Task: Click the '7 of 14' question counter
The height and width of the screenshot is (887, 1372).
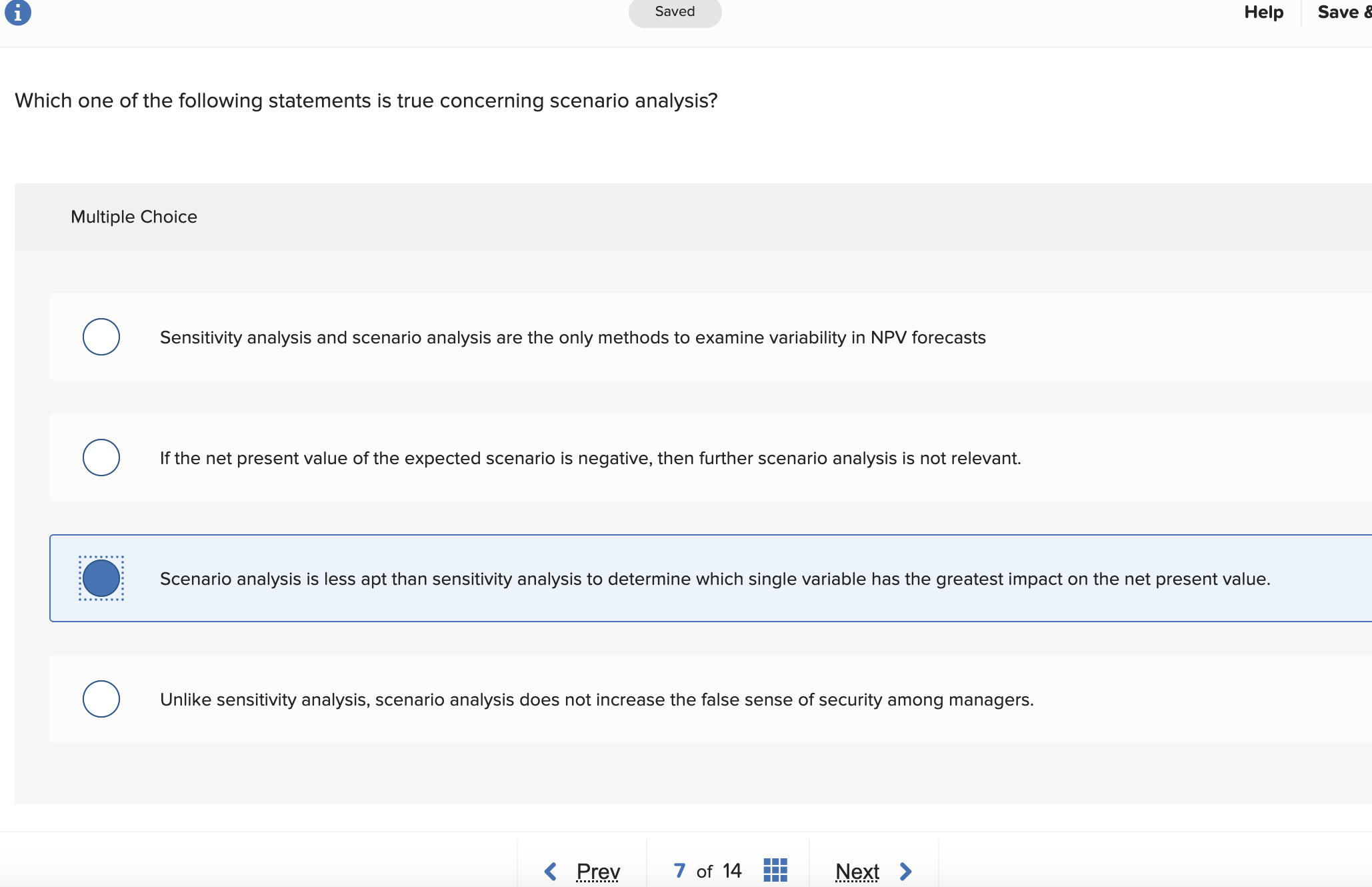Action: click(x=707, y=871)
